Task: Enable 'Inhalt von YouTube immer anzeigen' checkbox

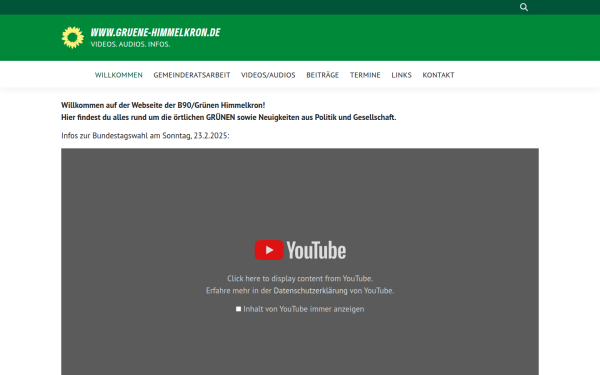Action: 238,309
